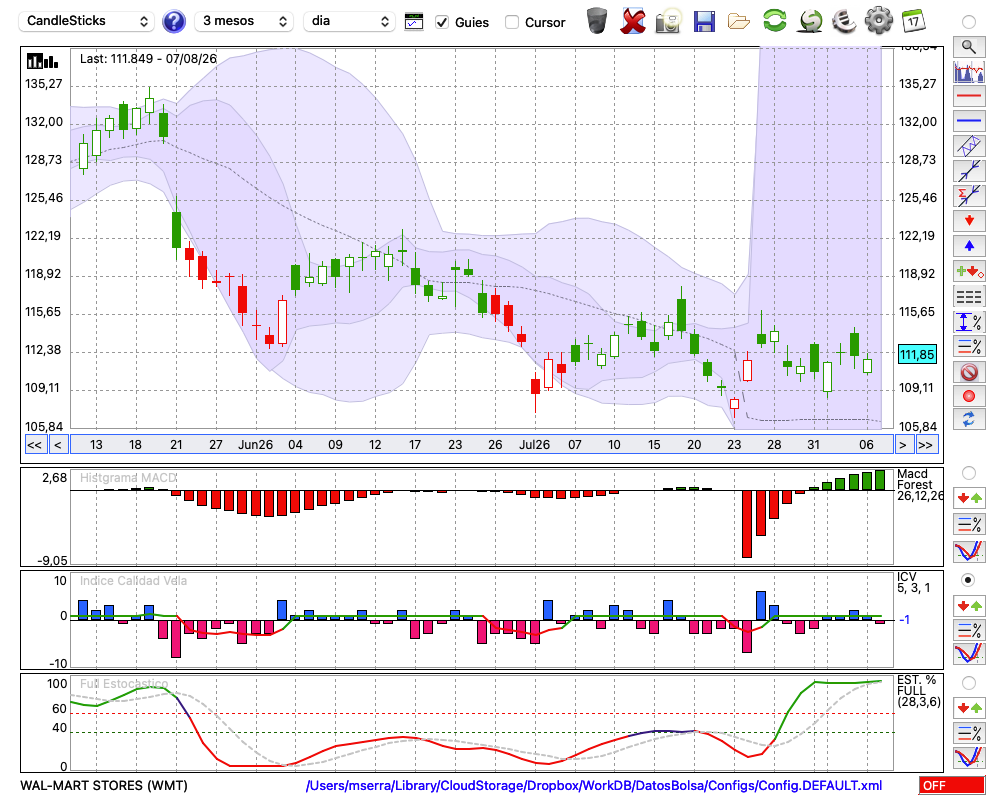Click the >> fast forward navigation button
Screen dimensions: 1000x800
[925, 445]
